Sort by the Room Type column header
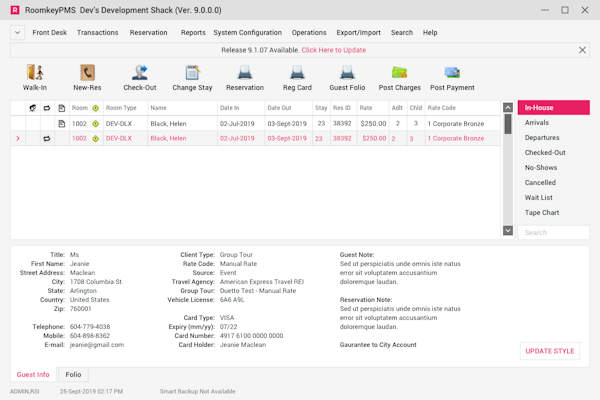 122,108
